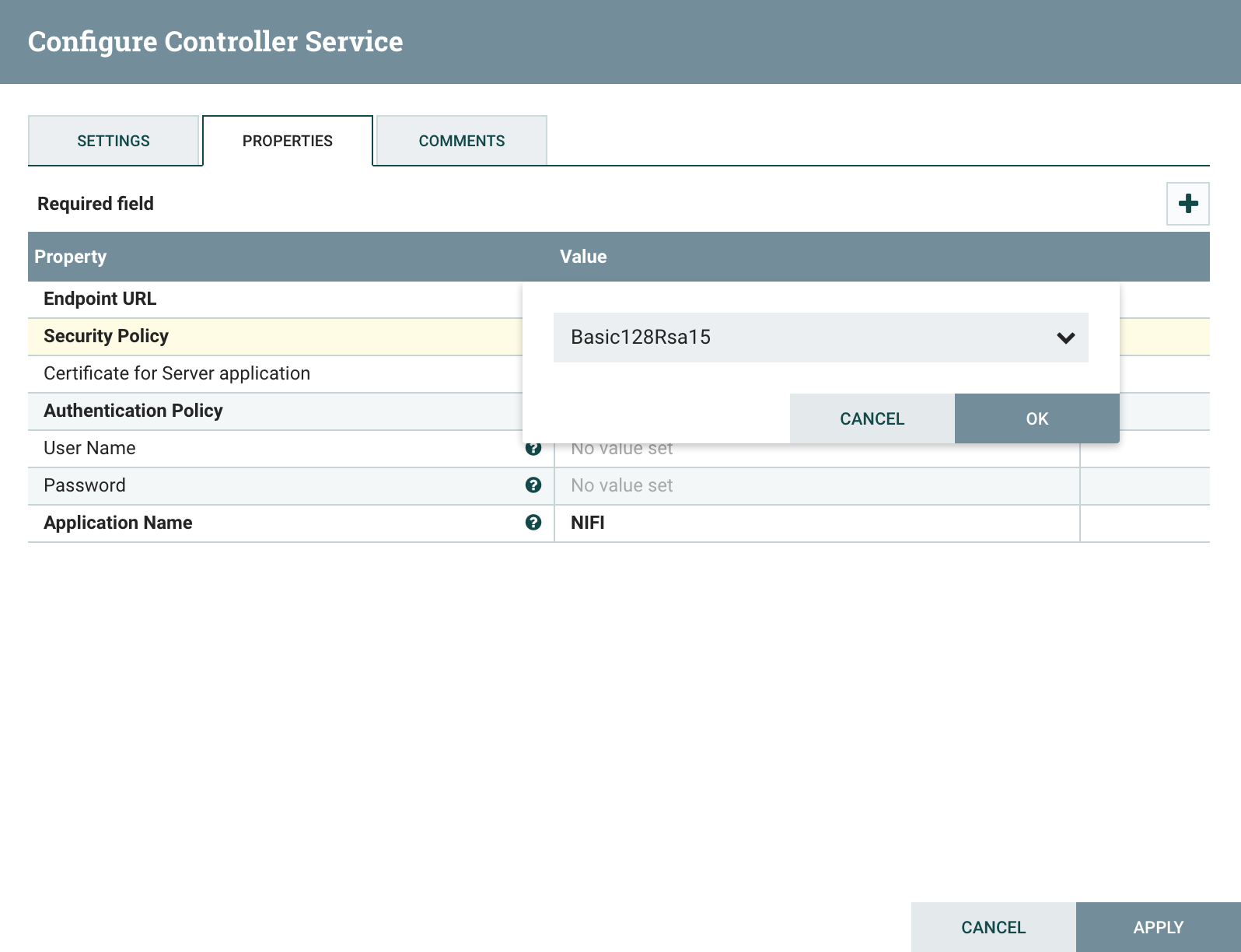1241x952 pixels.
Task: Edit the User Name value cell
Action: click(816, 455)
